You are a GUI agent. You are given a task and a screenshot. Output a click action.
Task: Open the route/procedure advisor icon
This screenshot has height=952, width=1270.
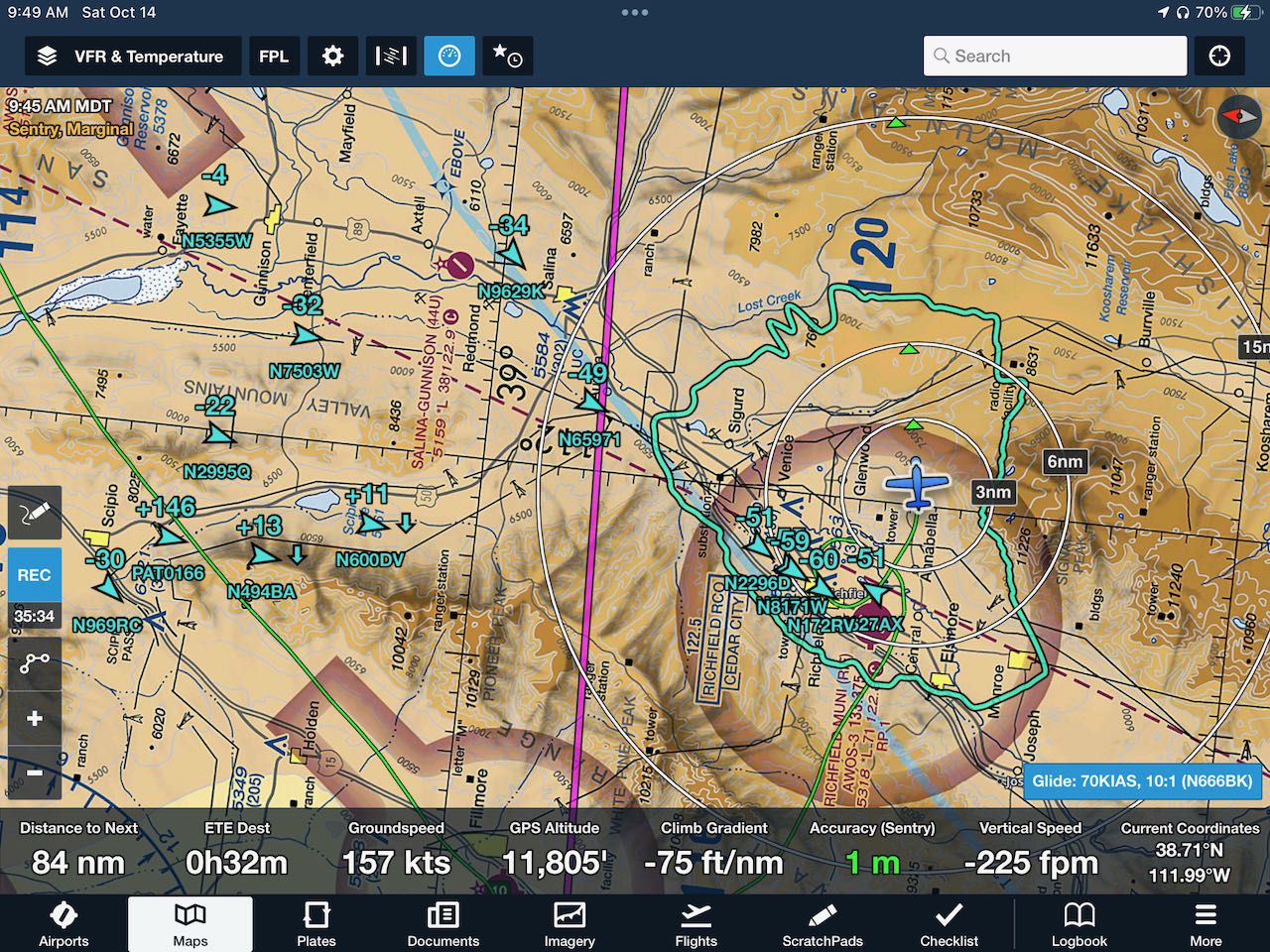coord(391,57)
